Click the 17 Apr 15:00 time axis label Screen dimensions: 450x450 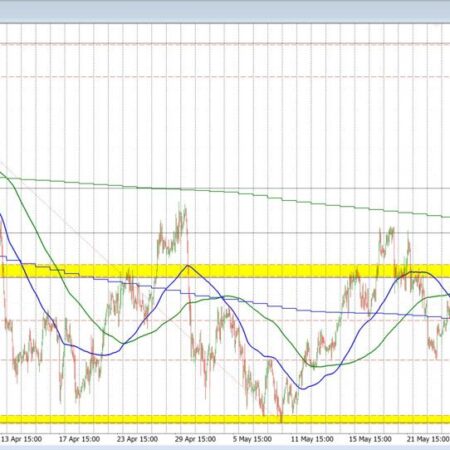coord(79,439)
